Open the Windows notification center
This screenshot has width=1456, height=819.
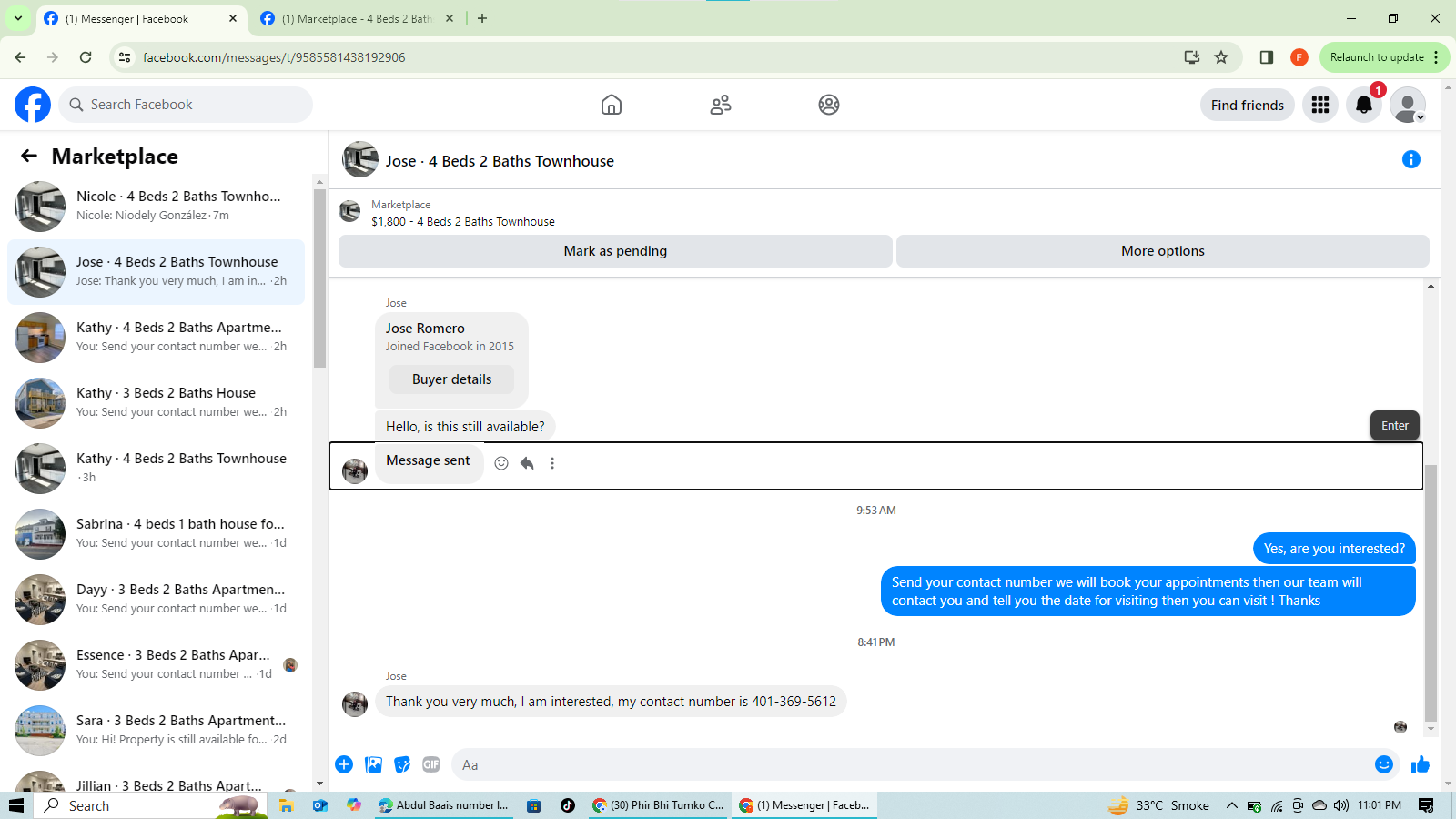point(1426,805)
